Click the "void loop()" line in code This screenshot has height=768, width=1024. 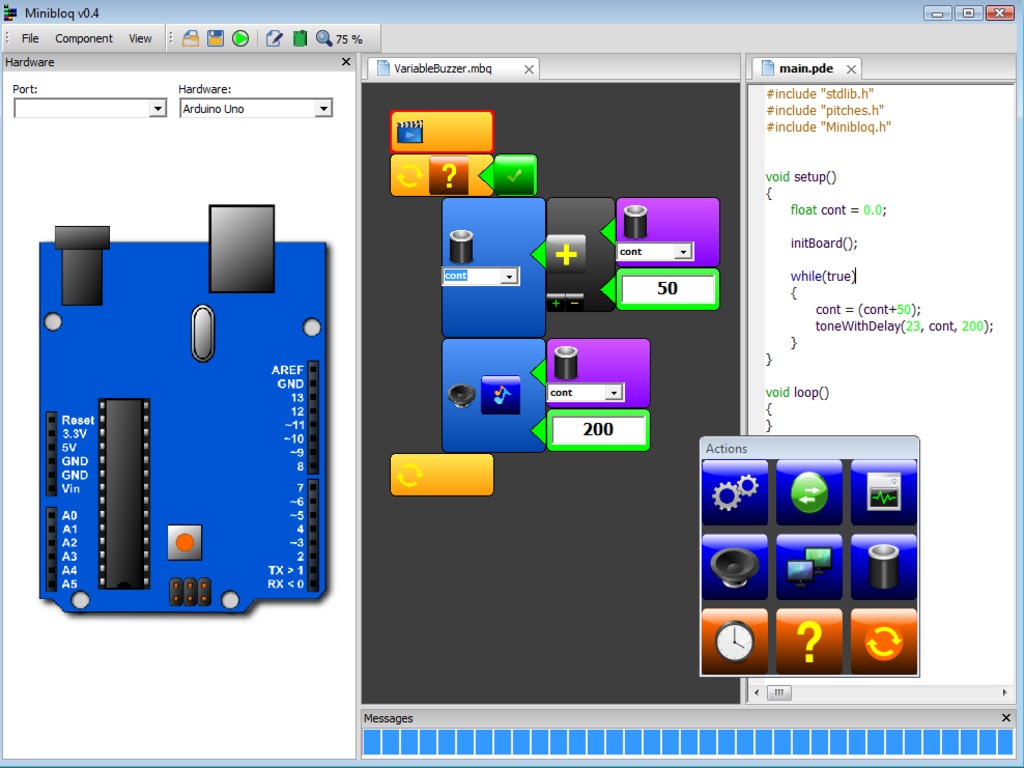pos(797,392)
